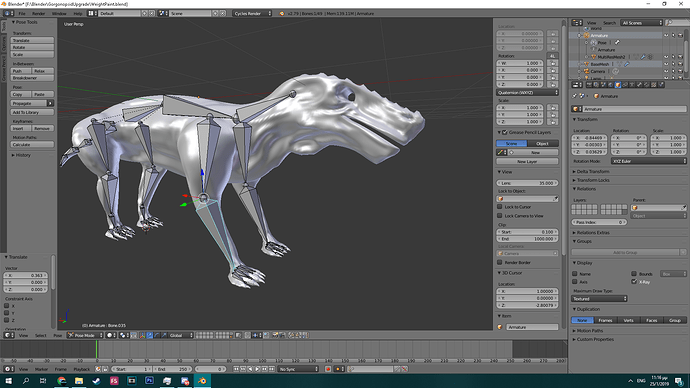690x388 pixels.
Task: Open the Object properties tab cube icon
Action: (x=618, y=84)
